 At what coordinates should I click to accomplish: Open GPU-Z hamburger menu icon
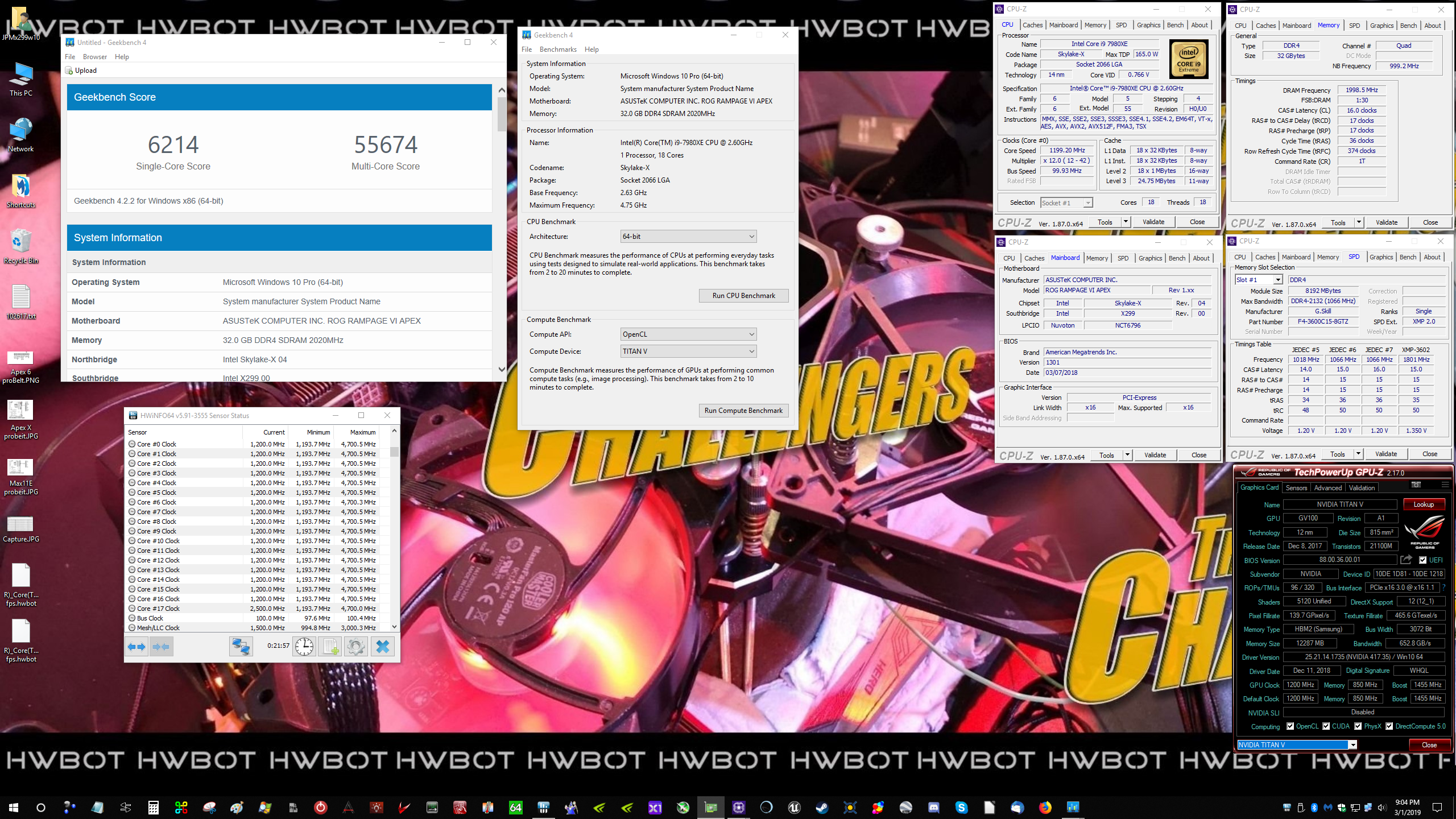coord(1445,485)
